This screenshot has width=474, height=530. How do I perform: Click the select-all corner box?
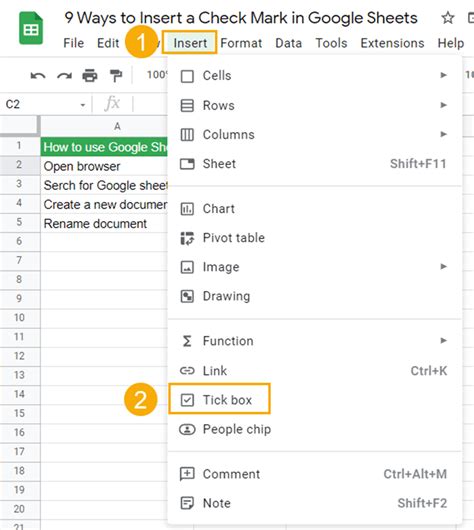tap(19, 126)
